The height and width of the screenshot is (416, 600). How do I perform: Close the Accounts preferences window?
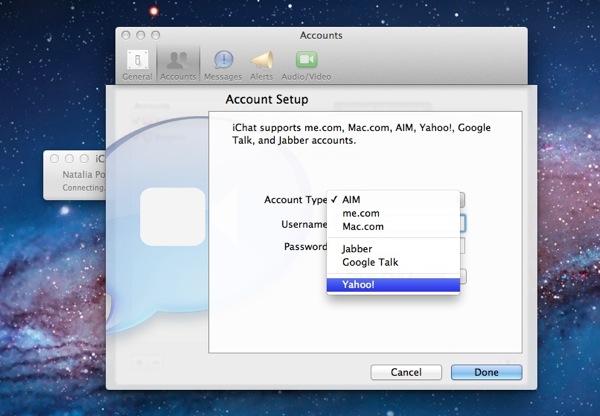(x=126, y=35)
